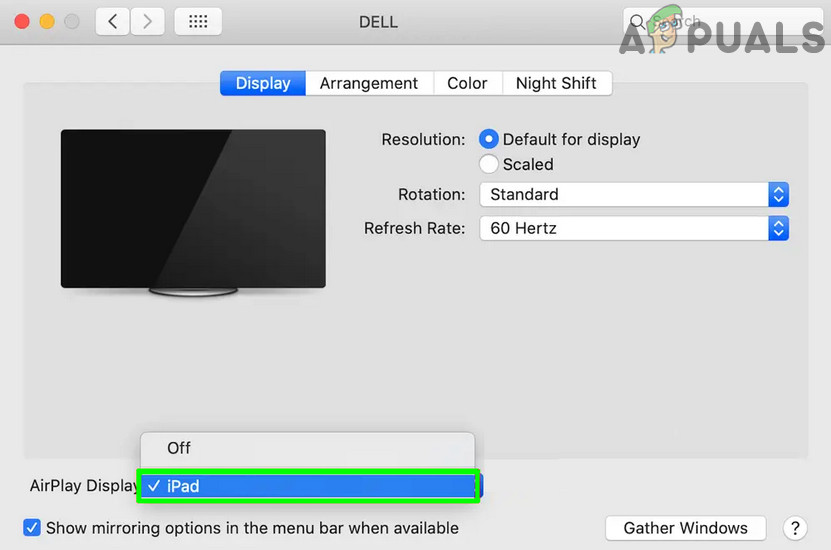Click the Search input field
Screen dimensions: 831x550
coord(723,22)
